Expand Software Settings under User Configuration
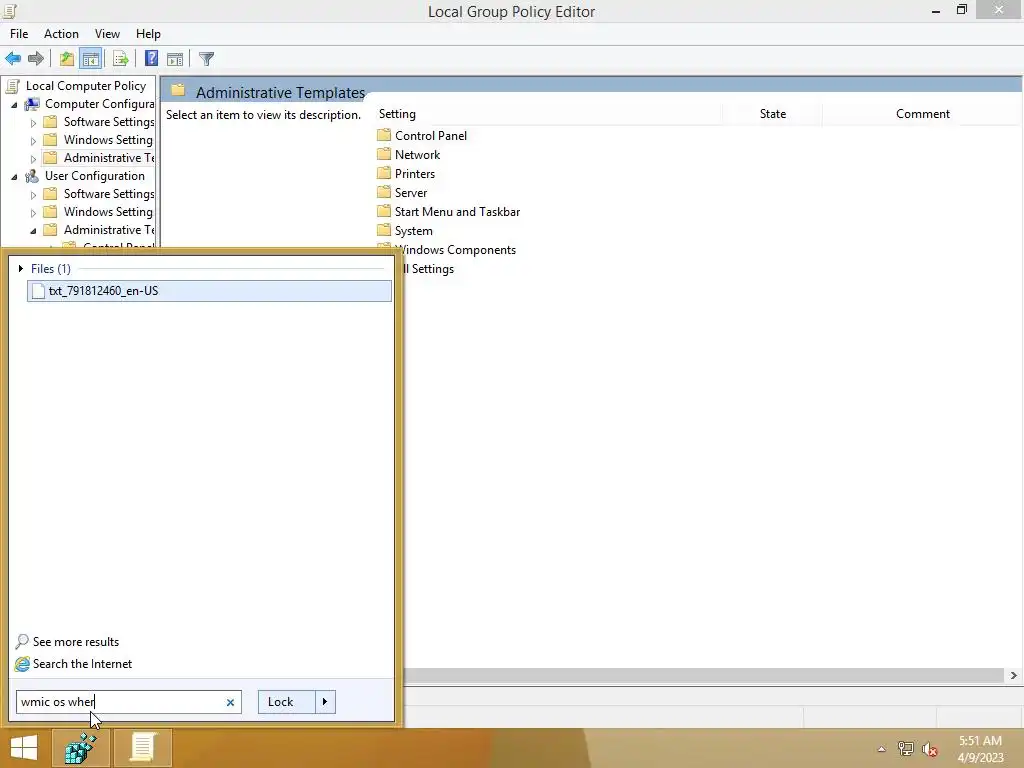Image resolution: width=1024 pixels, height=768 pixels. (33, 195)
